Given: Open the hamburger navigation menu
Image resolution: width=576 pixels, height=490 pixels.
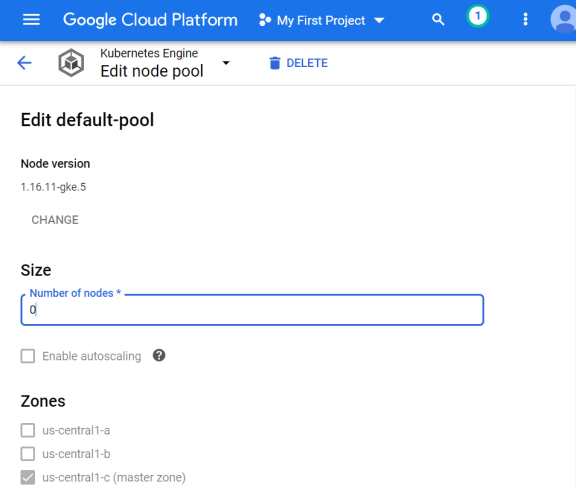Looking at the screenshot, I should click(x=31, y=20).
